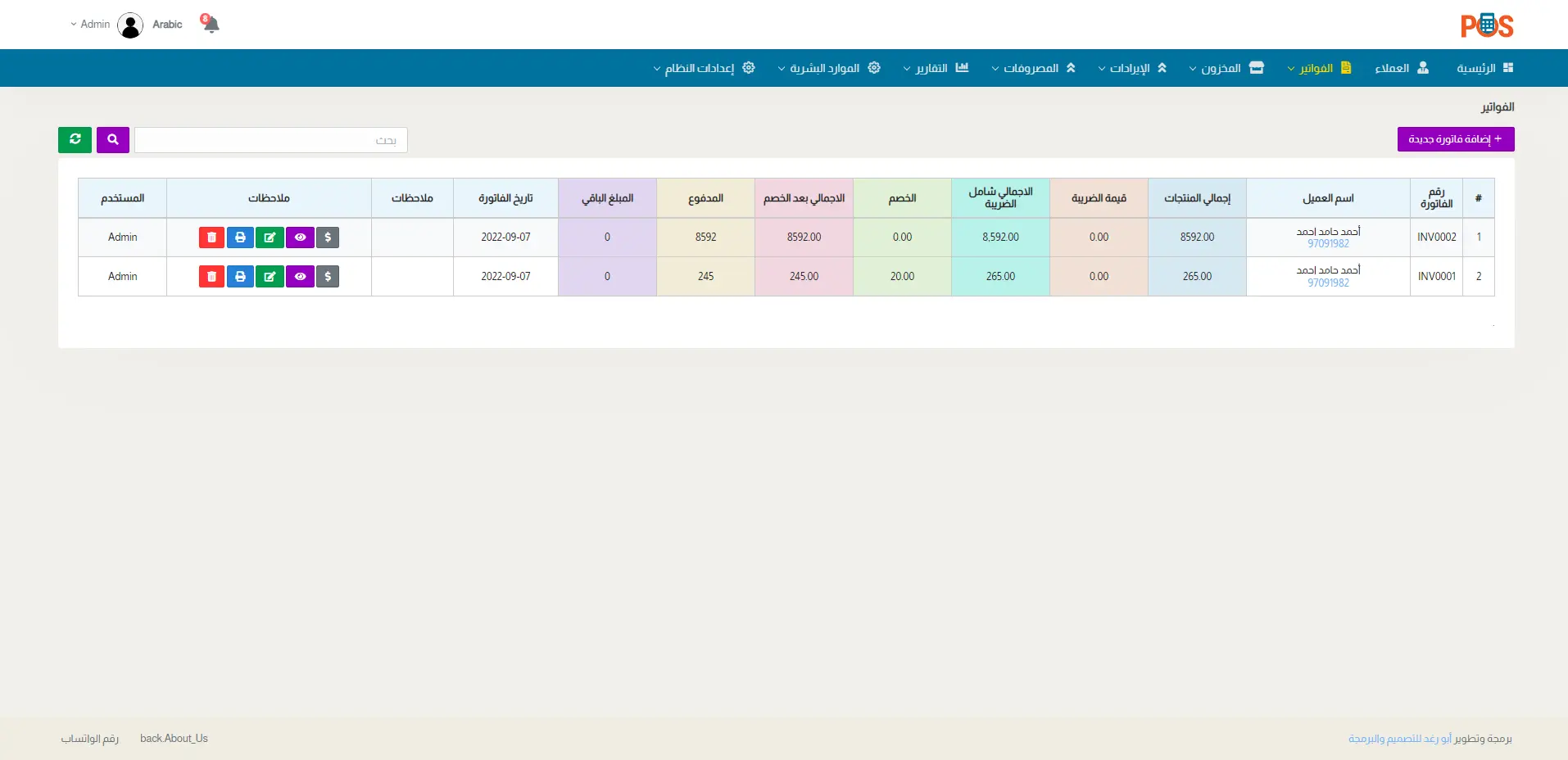Open the إعدادات النظام settings dropdown
The image size is (1568, 760).
coord(704,68)
